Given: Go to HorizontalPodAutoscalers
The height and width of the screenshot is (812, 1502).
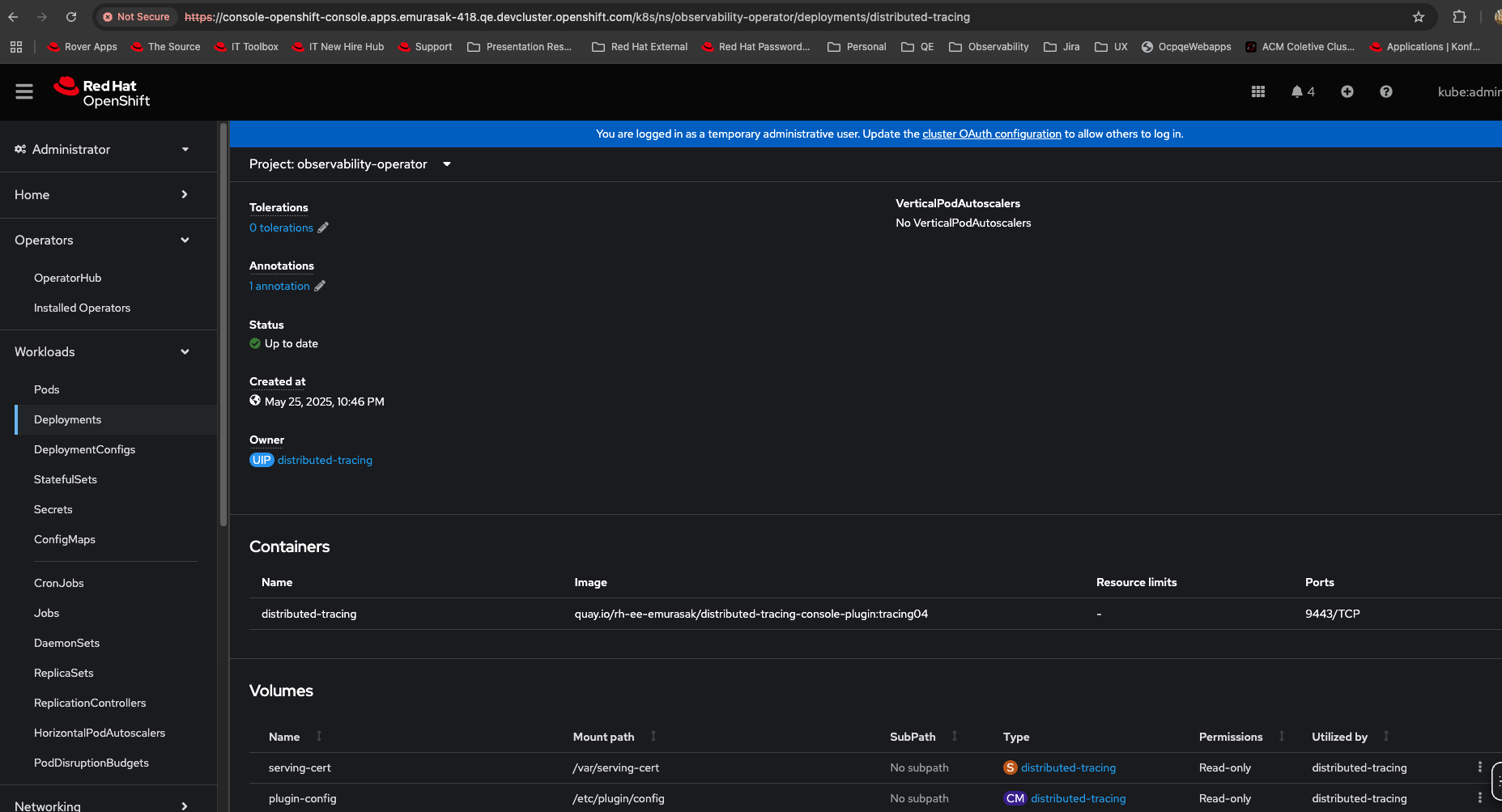Looking at the screenshot, I should point(100,733).
